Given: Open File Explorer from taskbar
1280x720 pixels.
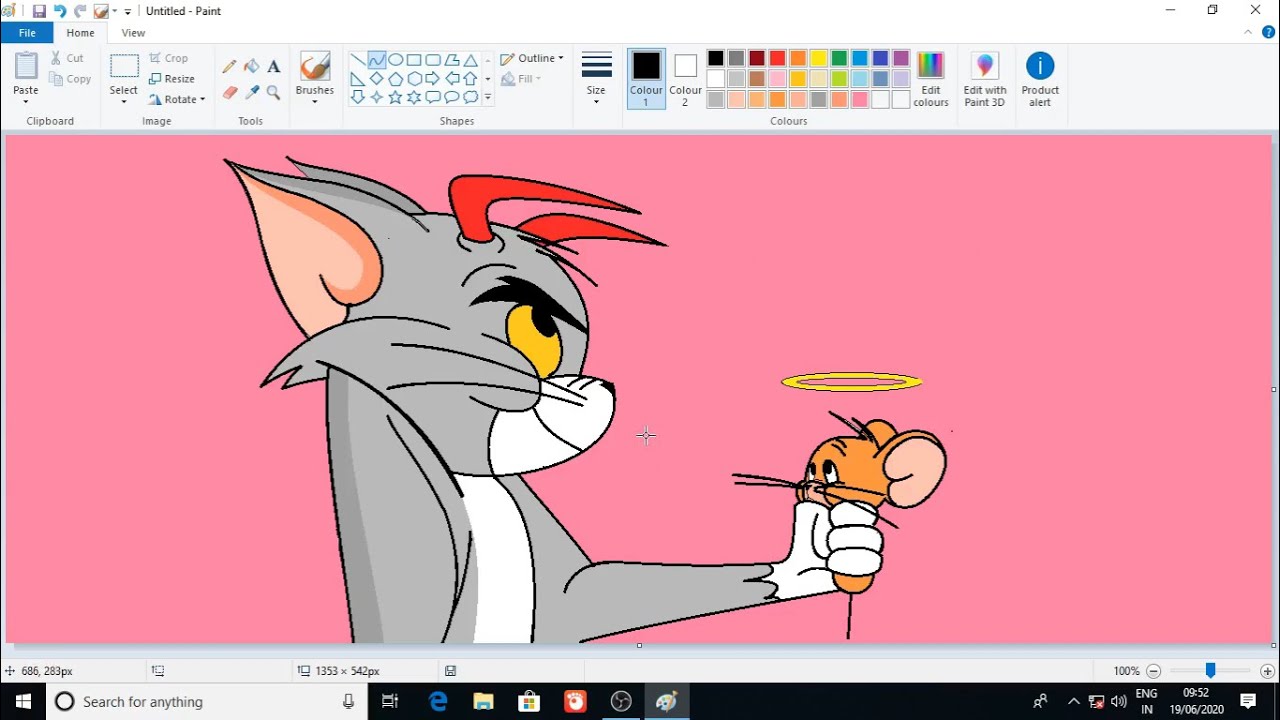Looking at the screenshot, I should 483,701.
